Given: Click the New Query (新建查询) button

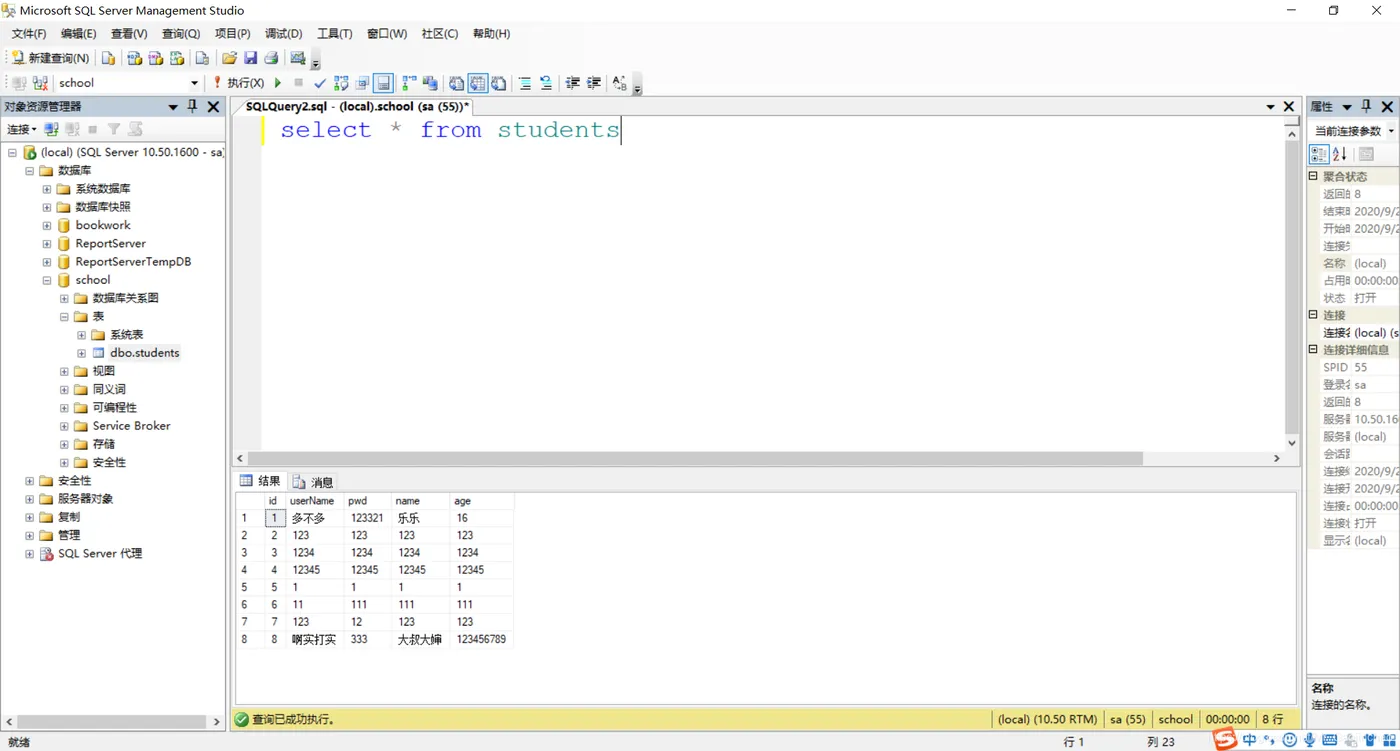Looking at the screenshot, I should pyautogui.click(x=50, y=58).
